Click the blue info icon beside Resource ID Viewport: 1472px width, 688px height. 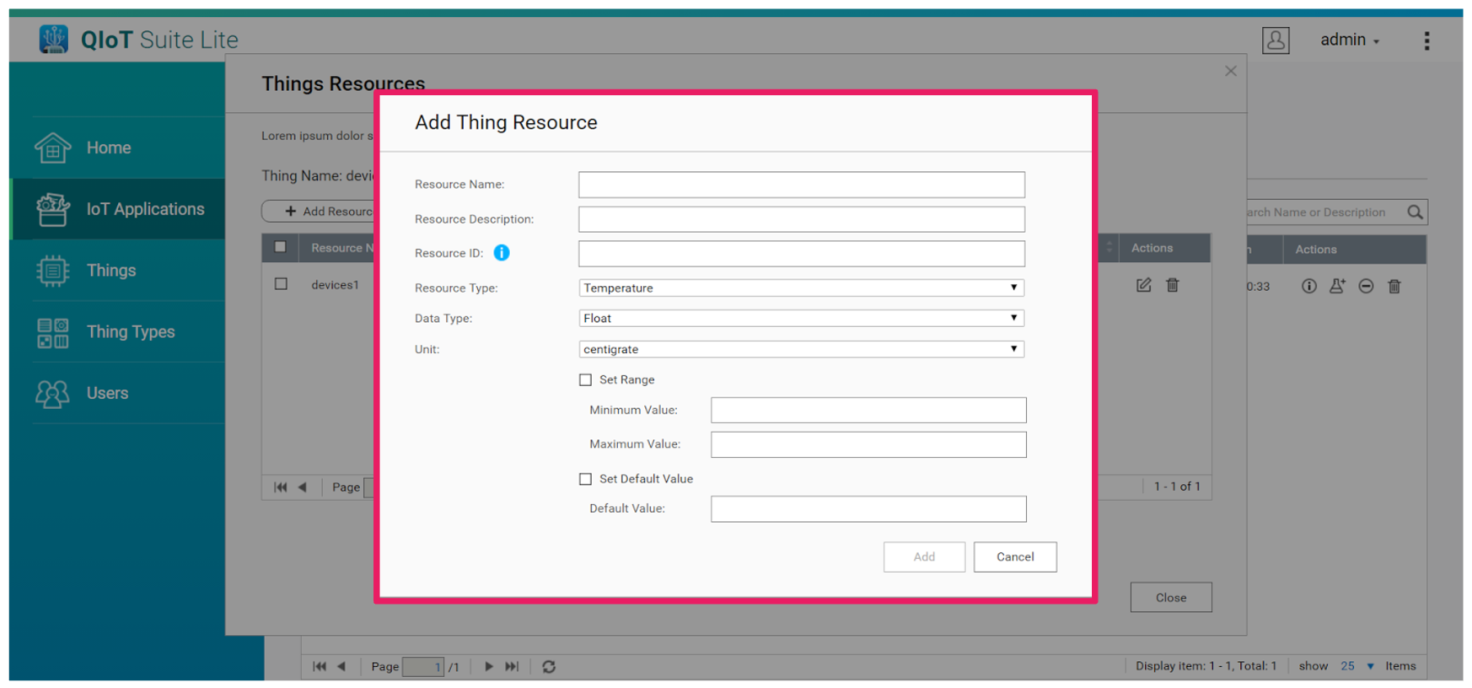click(x=500, y=253)
